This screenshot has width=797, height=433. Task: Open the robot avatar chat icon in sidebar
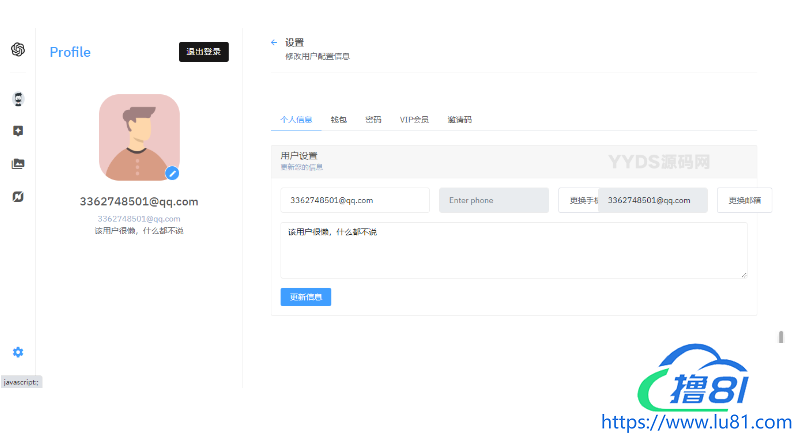[x=18, y=99]
